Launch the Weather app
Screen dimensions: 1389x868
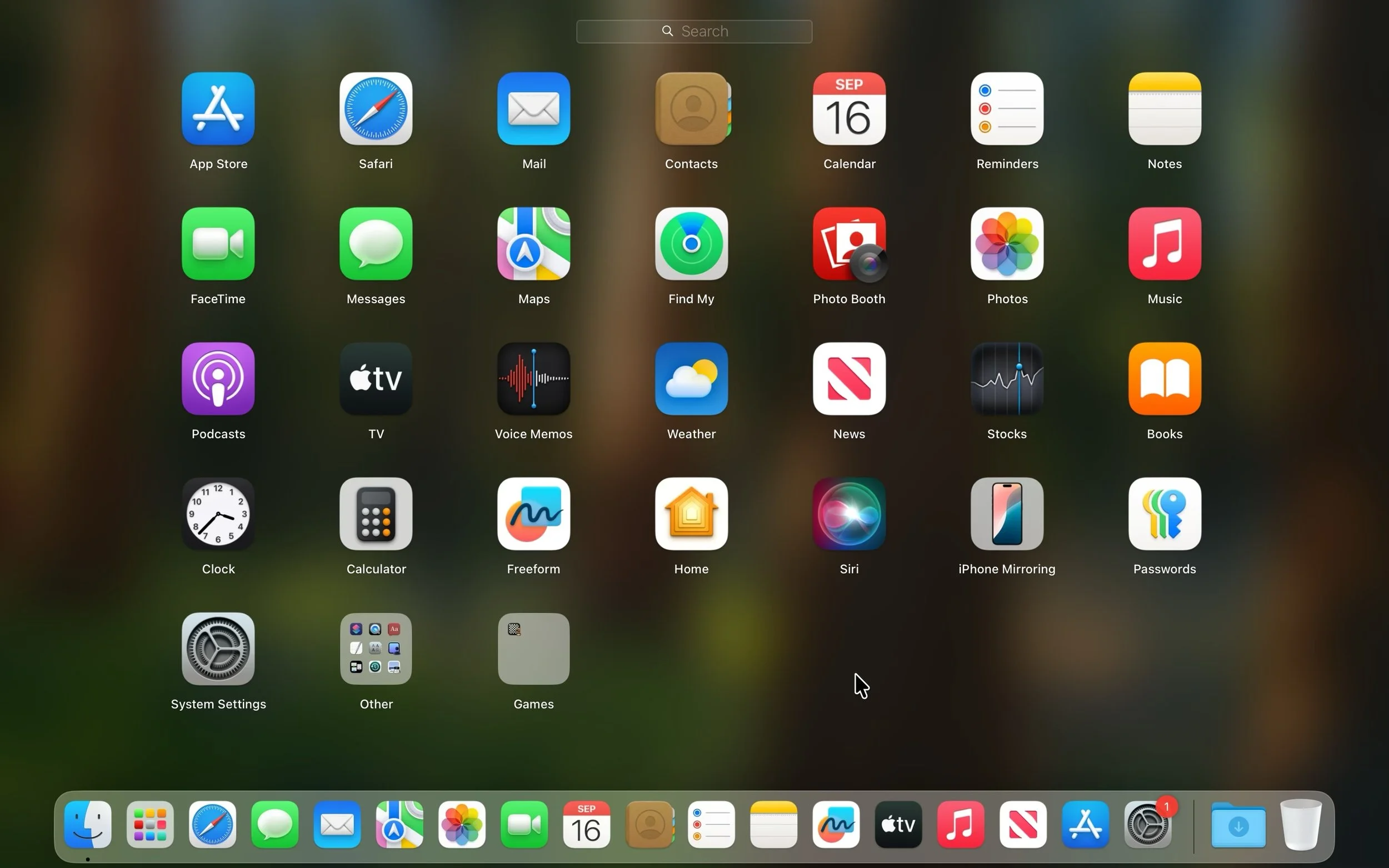(x=691, y=379)
